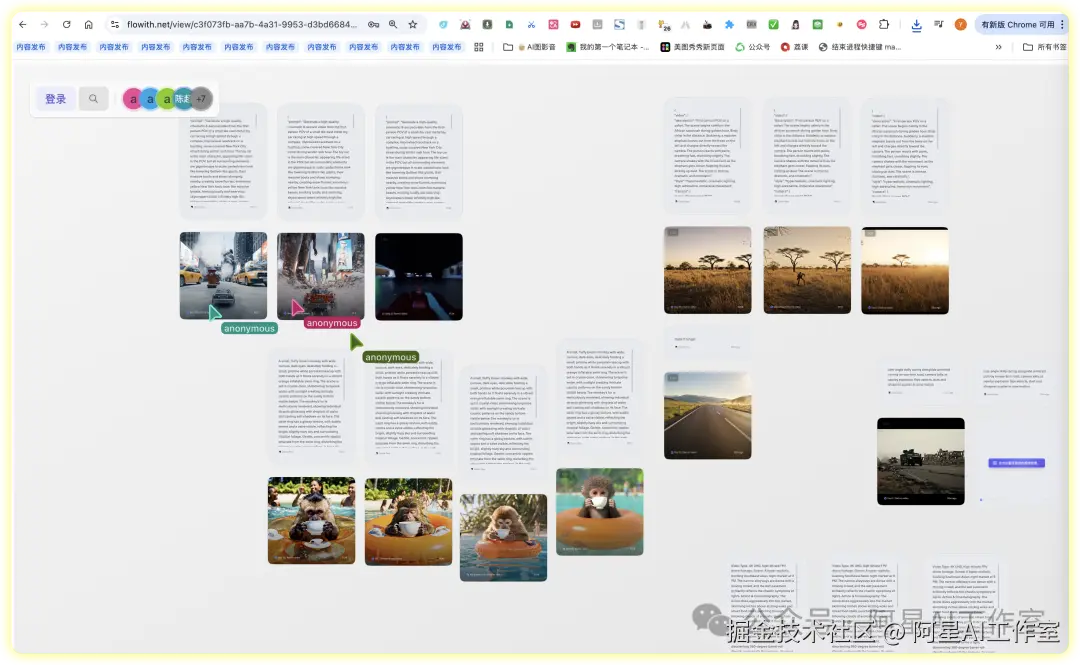
Task: Open the Chrome three-dot menu
Action: click(x=1062, y=24)
